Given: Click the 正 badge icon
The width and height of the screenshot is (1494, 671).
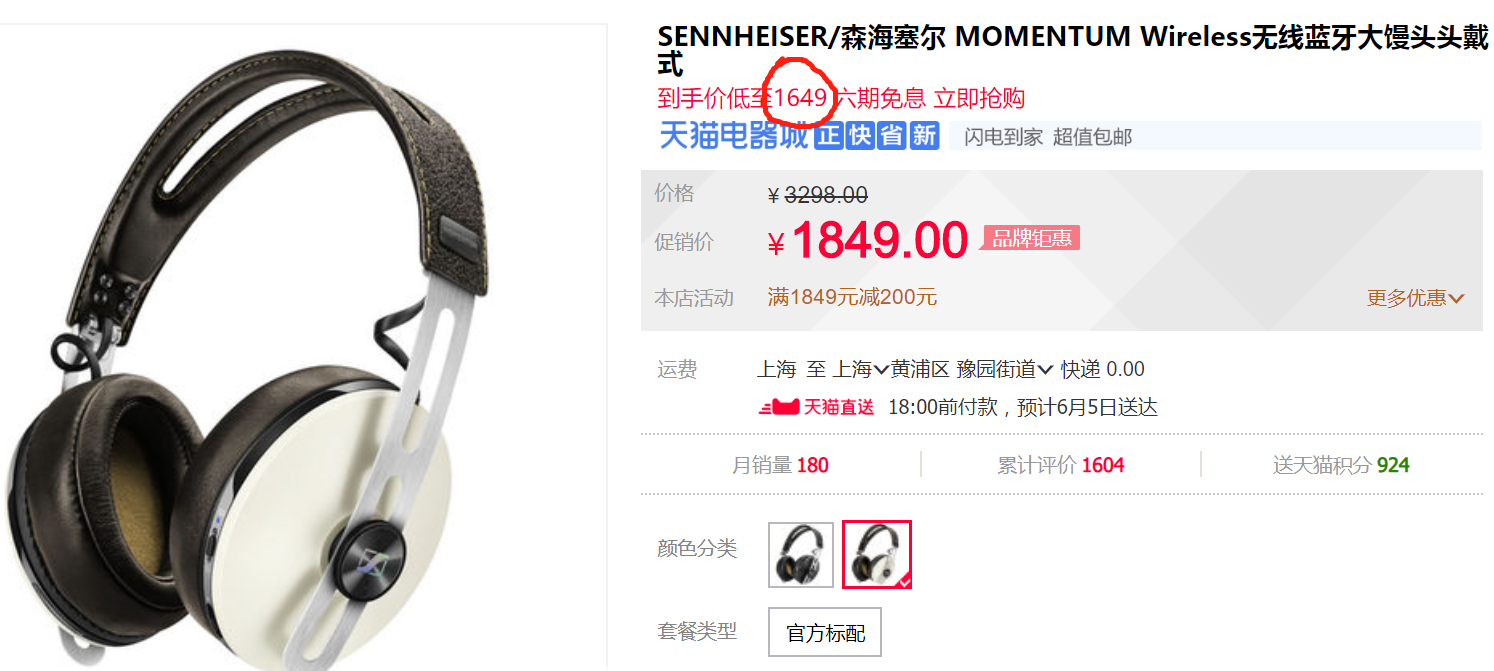Looking at the screenshot, I should pos(828,136).
